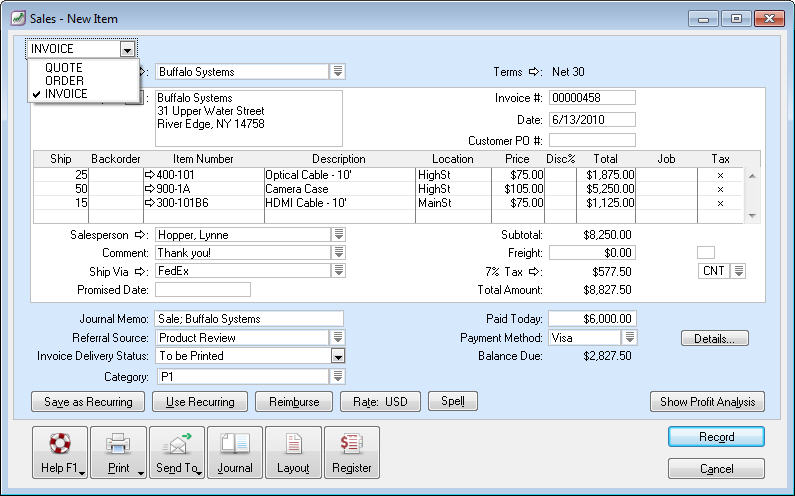Click the Journal Memo field
The height and width of the screenshot is (496, 795).
(249, 318)
